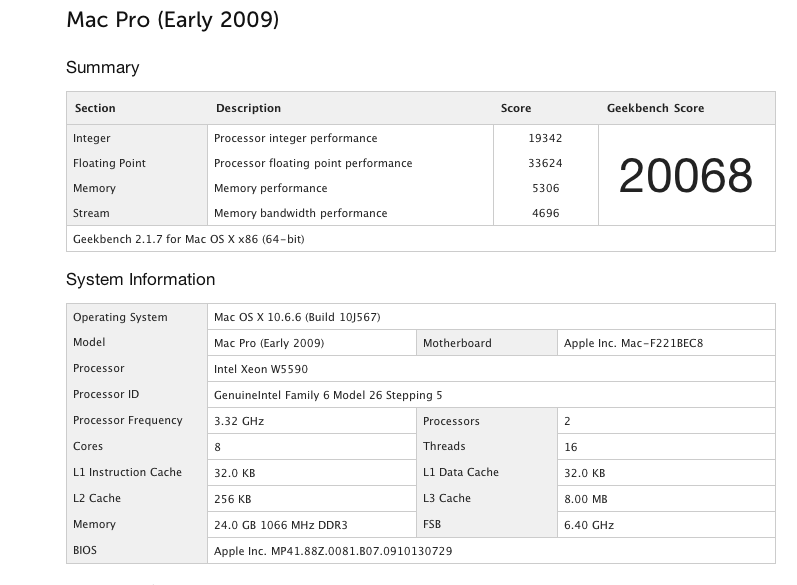Click the 'Operating System' label

pyautogui.click(x=120, y=317)
